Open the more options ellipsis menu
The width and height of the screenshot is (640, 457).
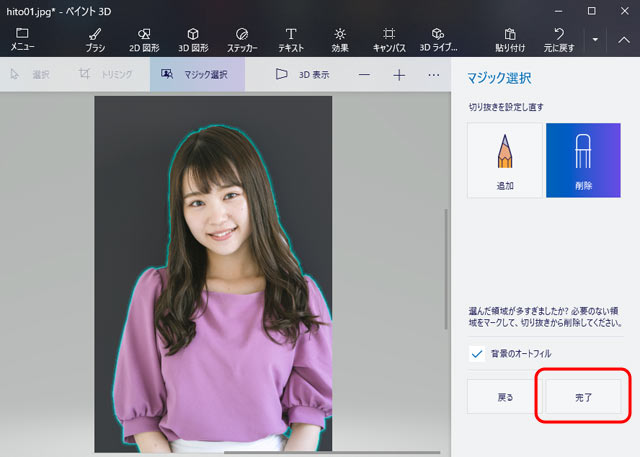(x=434, y=75)
